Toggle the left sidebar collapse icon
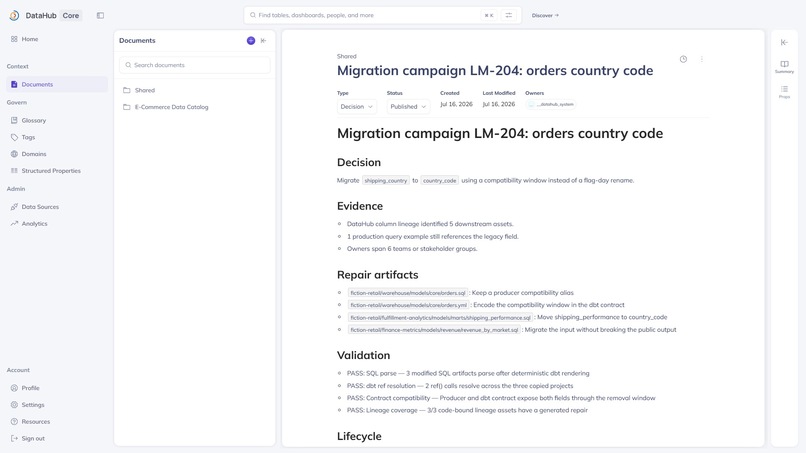 coord(100,15)
